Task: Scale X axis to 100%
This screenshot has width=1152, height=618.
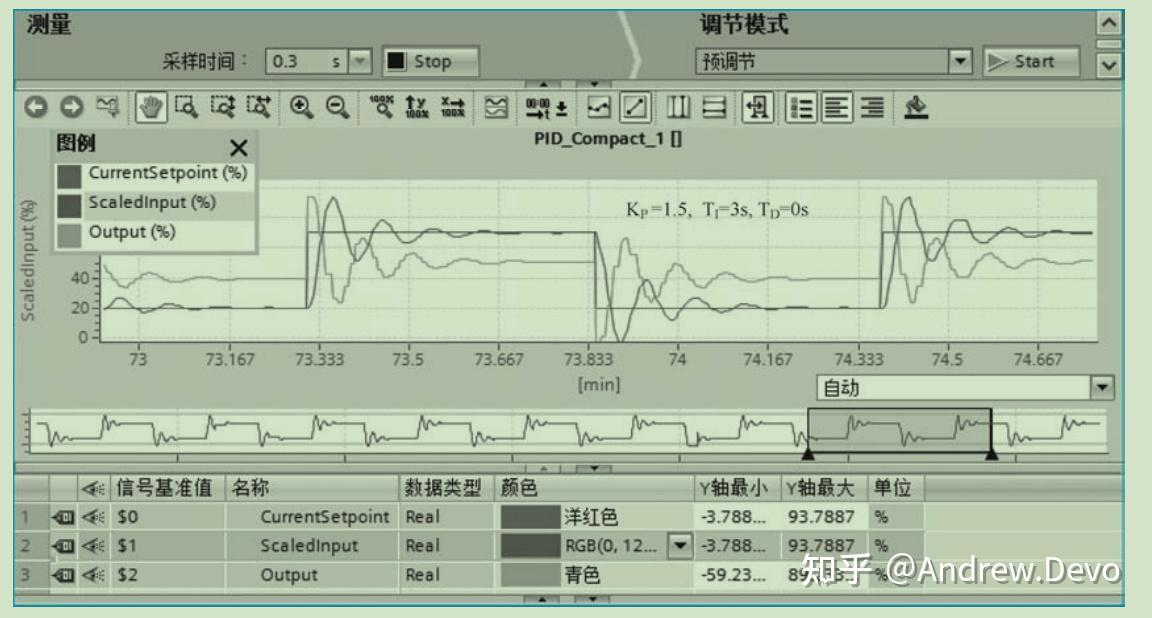Action: 453,107
